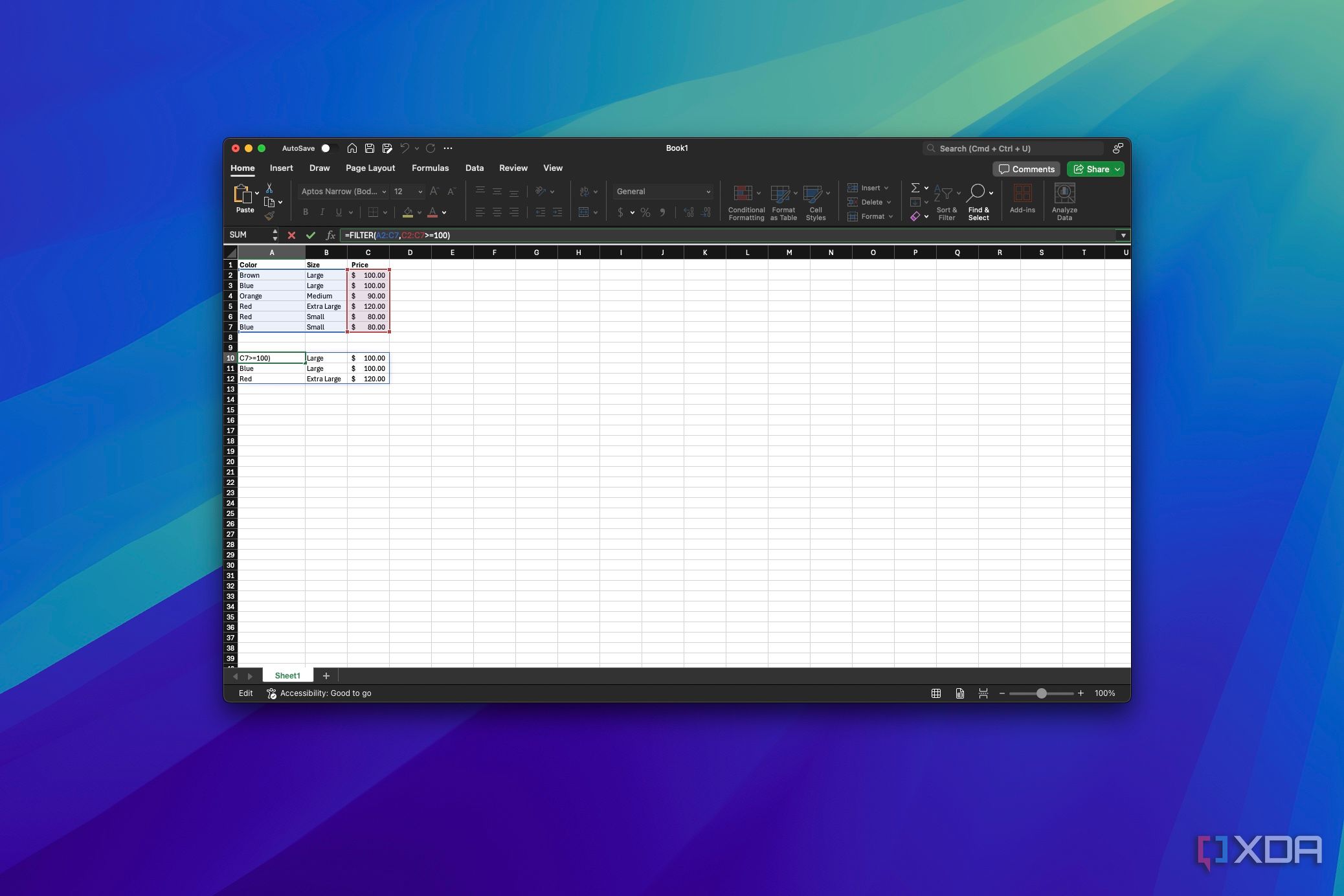Open the Add-ins button

[1022, 198]
